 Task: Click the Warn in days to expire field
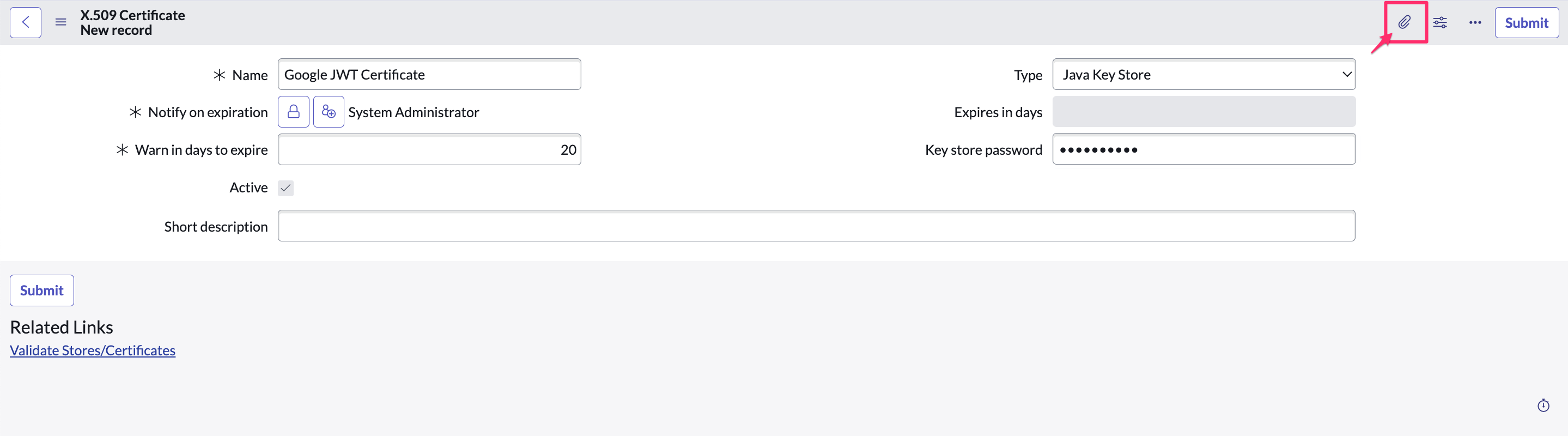[x=429, y=149]
